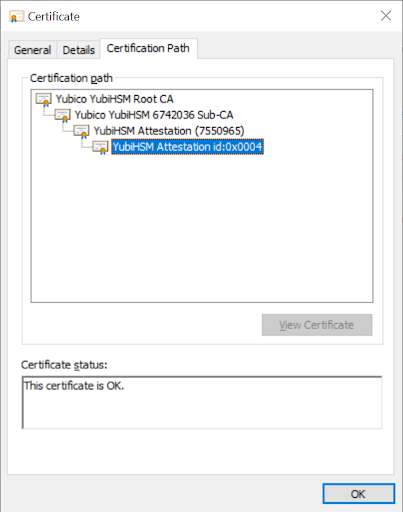Confirm the dialog with the OK button

click(x=359, y=494)
